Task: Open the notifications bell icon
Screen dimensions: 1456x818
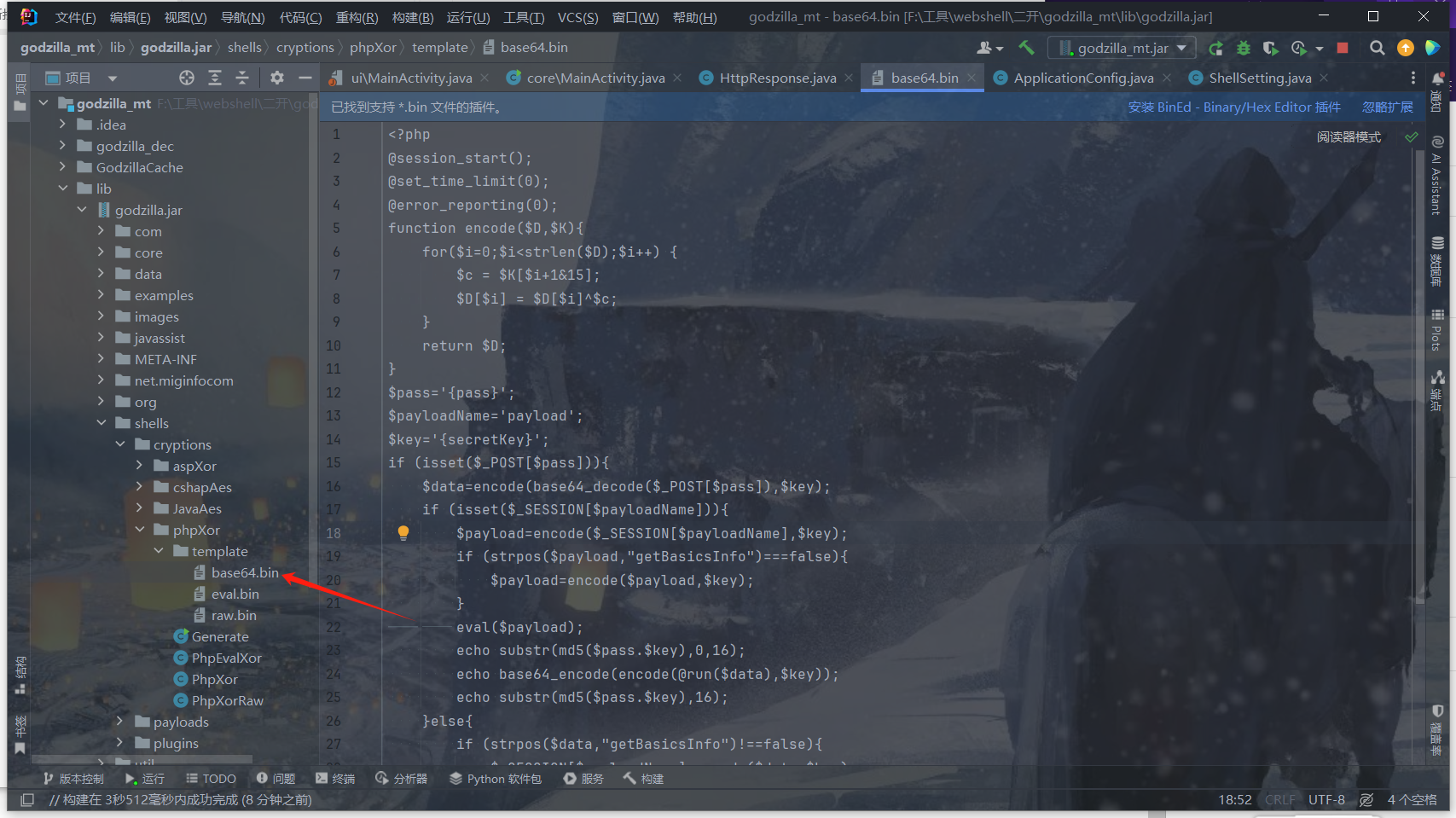Action: tap(1438, 78)
